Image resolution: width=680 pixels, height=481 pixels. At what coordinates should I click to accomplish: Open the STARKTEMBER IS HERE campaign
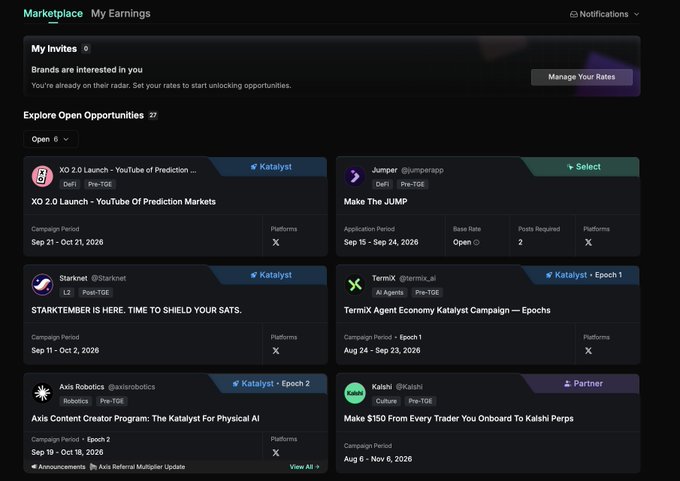coord(136,310)
